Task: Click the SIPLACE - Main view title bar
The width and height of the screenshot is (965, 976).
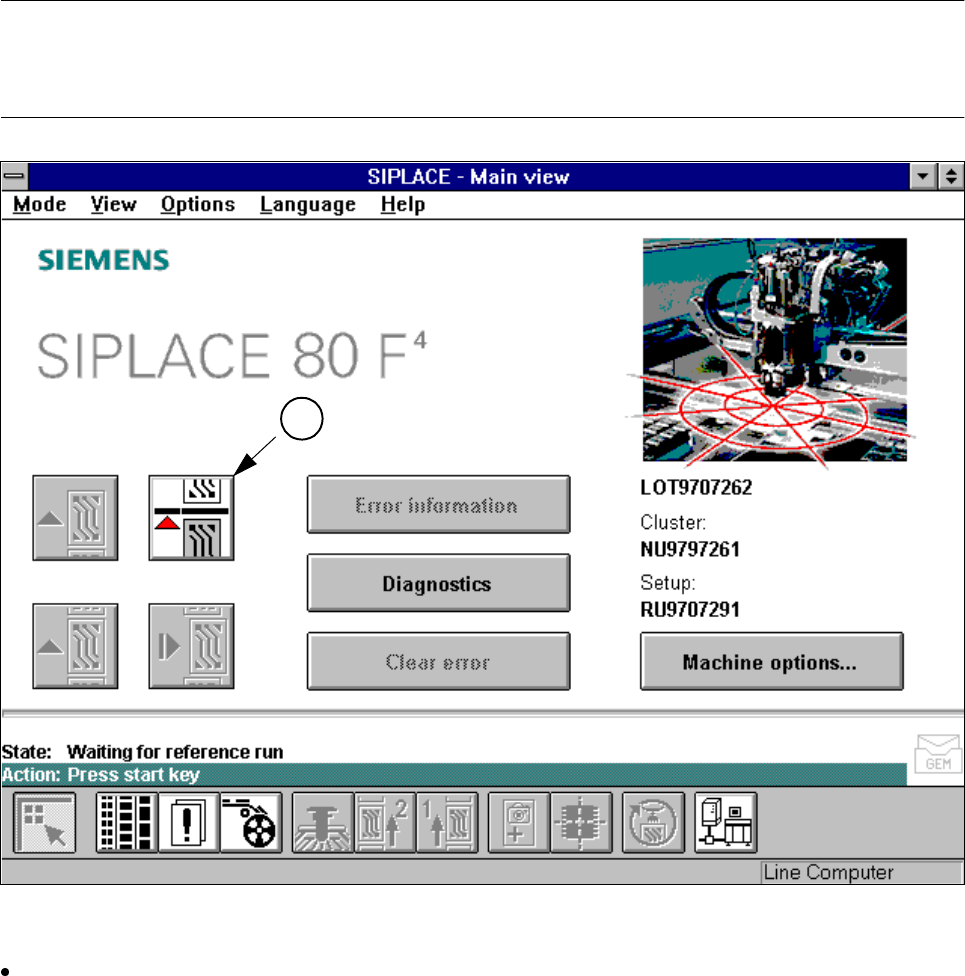Action: point(468,176)
